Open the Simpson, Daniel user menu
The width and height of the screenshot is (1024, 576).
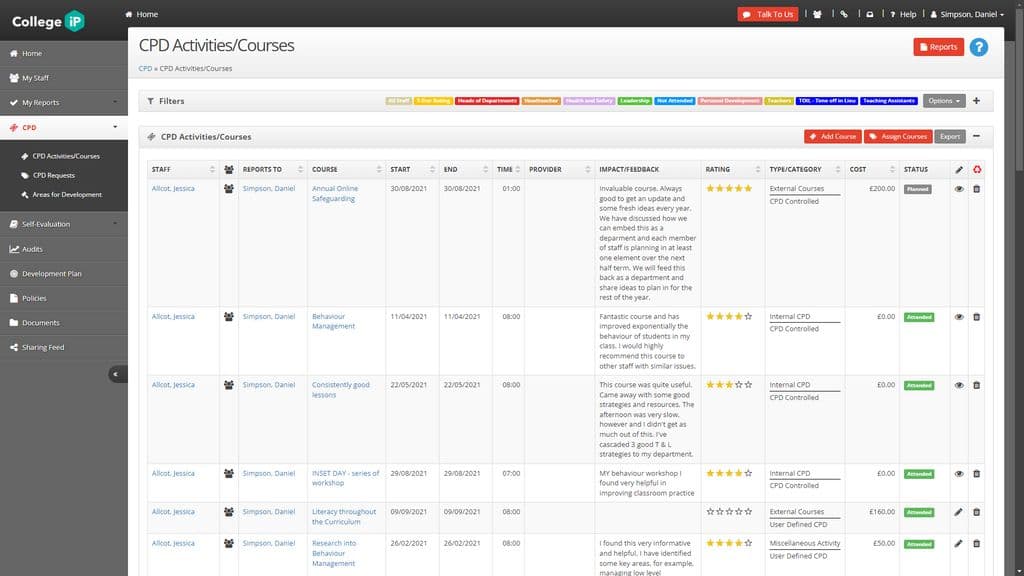966,14
